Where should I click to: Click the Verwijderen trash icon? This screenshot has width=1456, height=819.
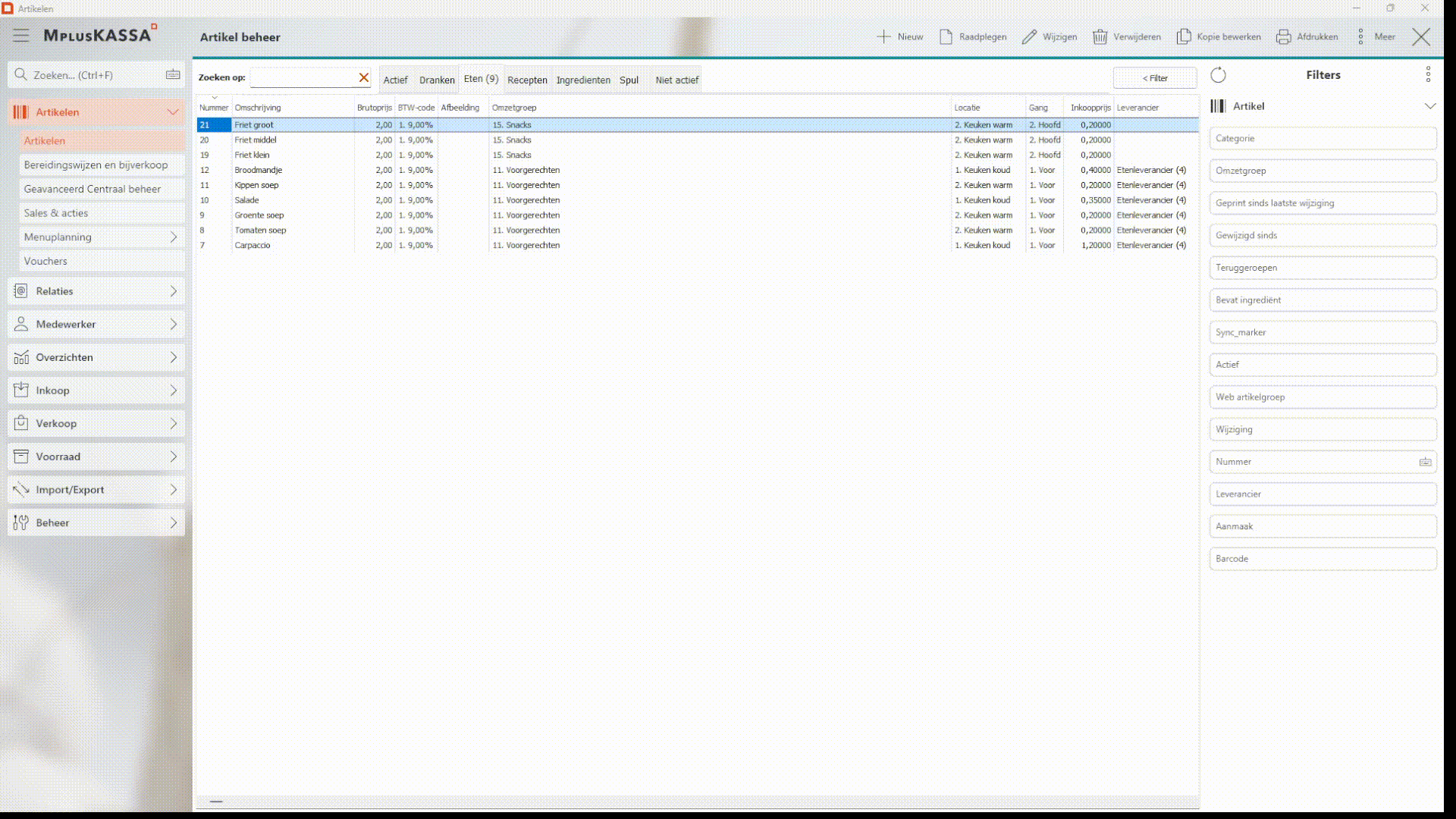click(1100, 36)
